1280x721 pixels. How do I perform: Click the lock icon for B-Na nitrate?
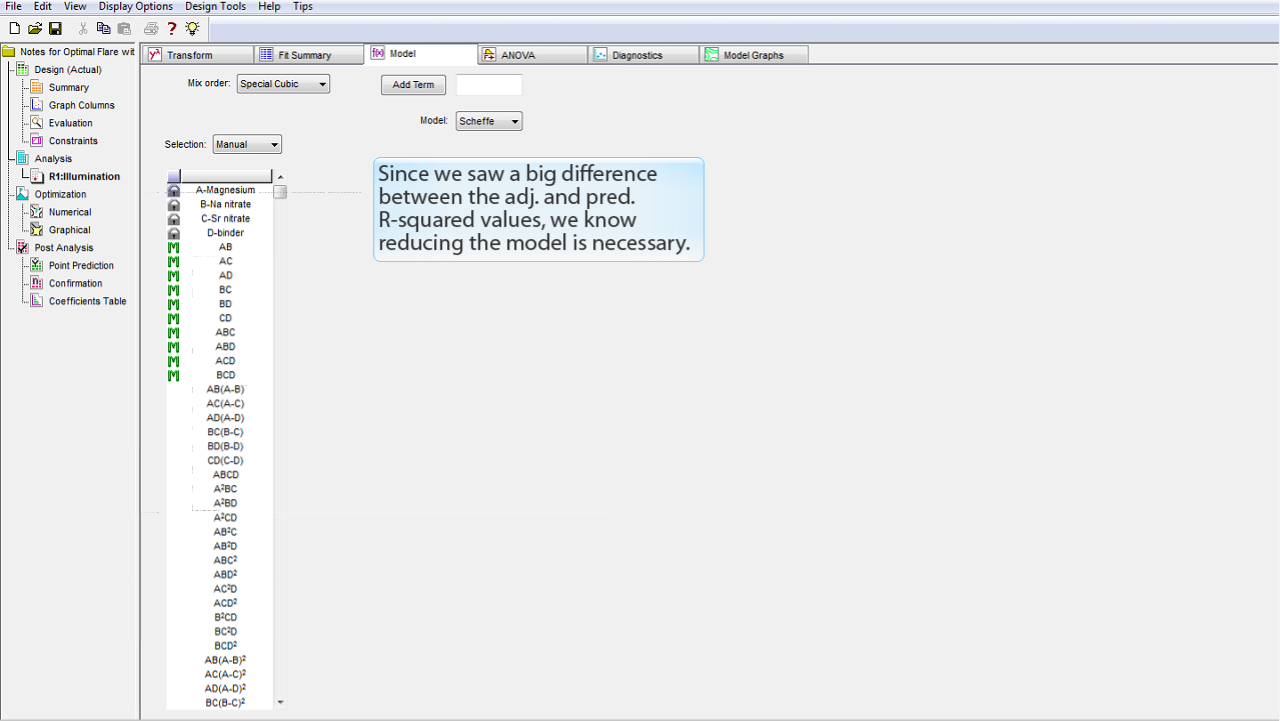pos(173,204)
